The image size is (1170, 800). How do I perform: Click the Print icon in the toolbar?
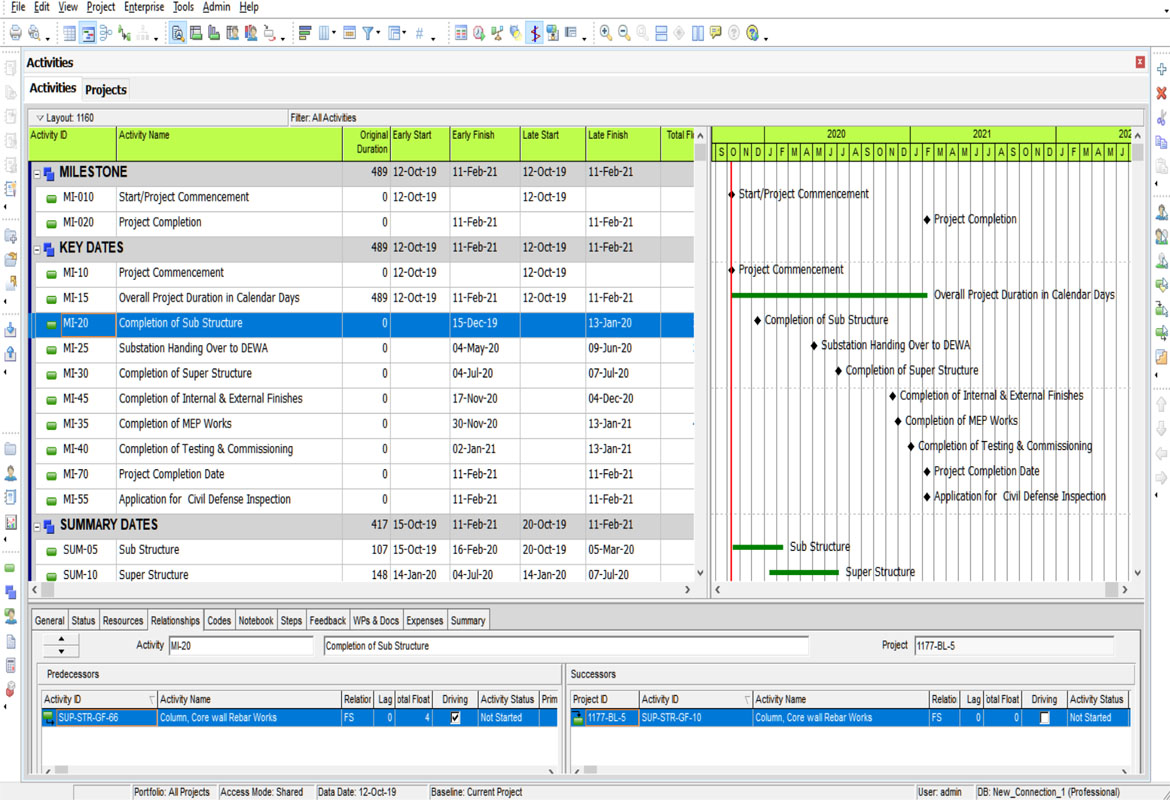tap(16, 33)
